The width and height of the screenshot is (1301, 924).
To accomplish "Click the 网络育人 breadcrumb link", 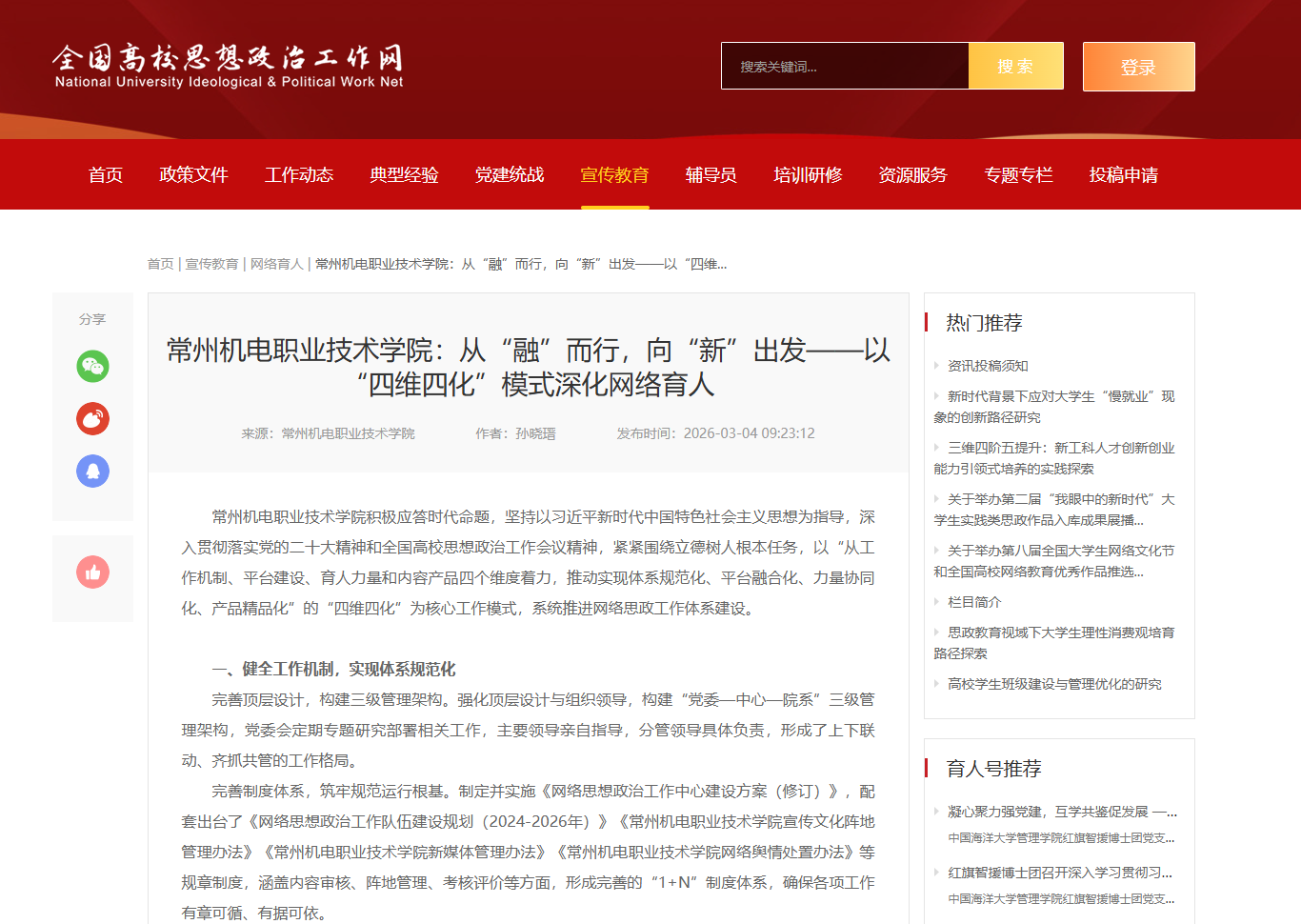I will click(x=276, y=264).
